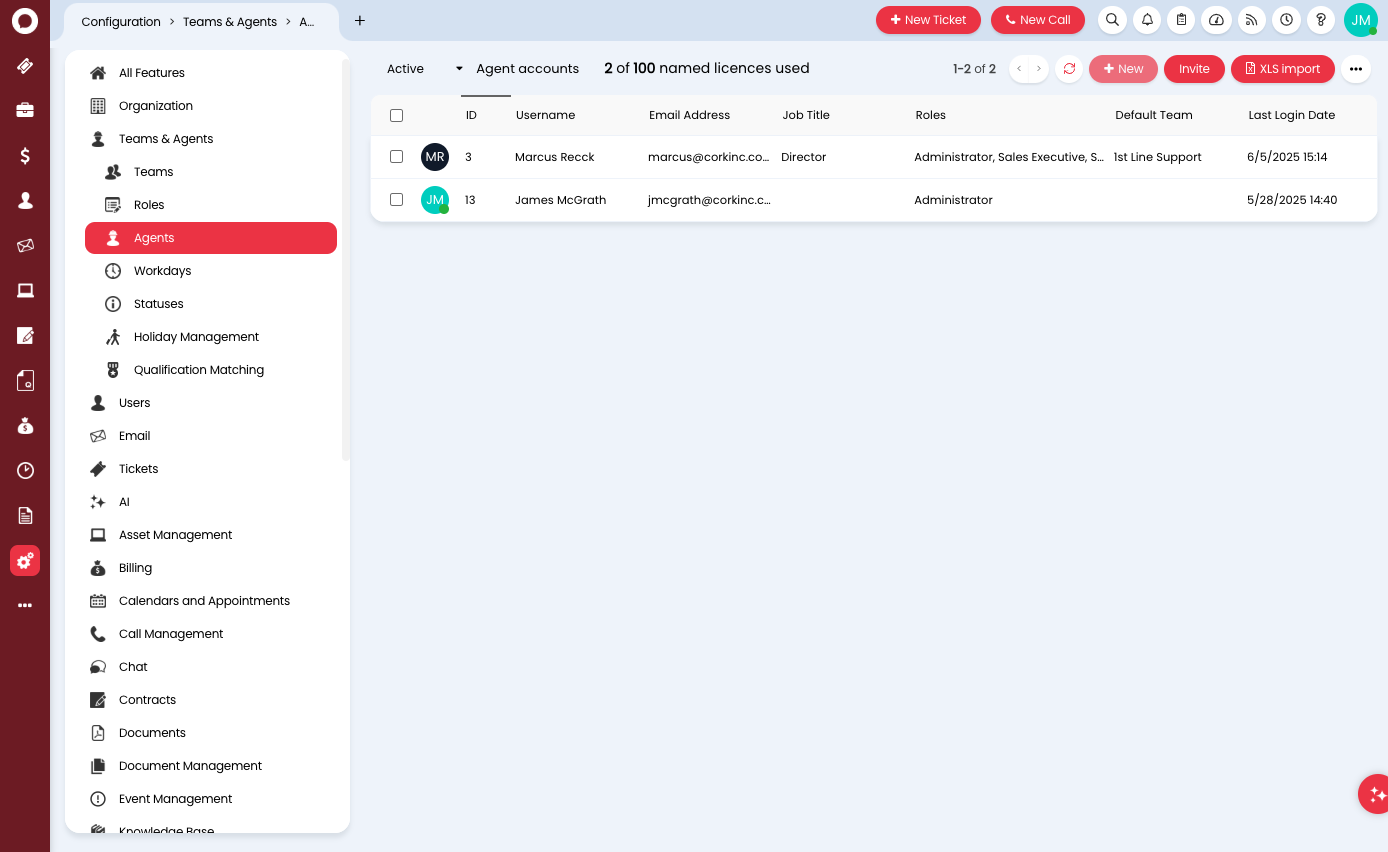Open Qualification Matching in sidebar
The image size is (1388, 852).
[199, 370]
